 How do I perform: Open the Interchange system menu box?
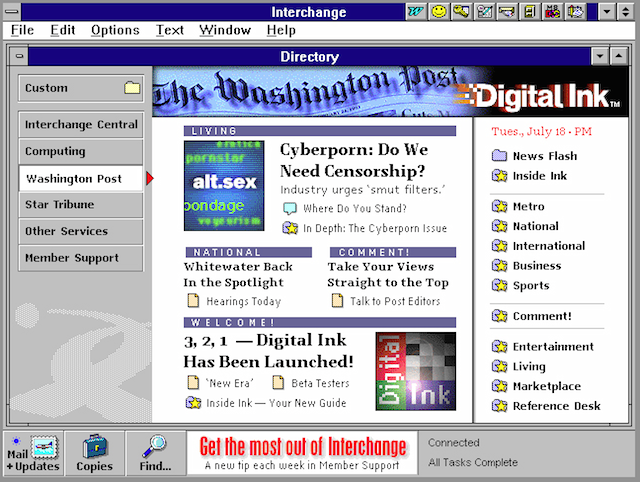(11, 12)
